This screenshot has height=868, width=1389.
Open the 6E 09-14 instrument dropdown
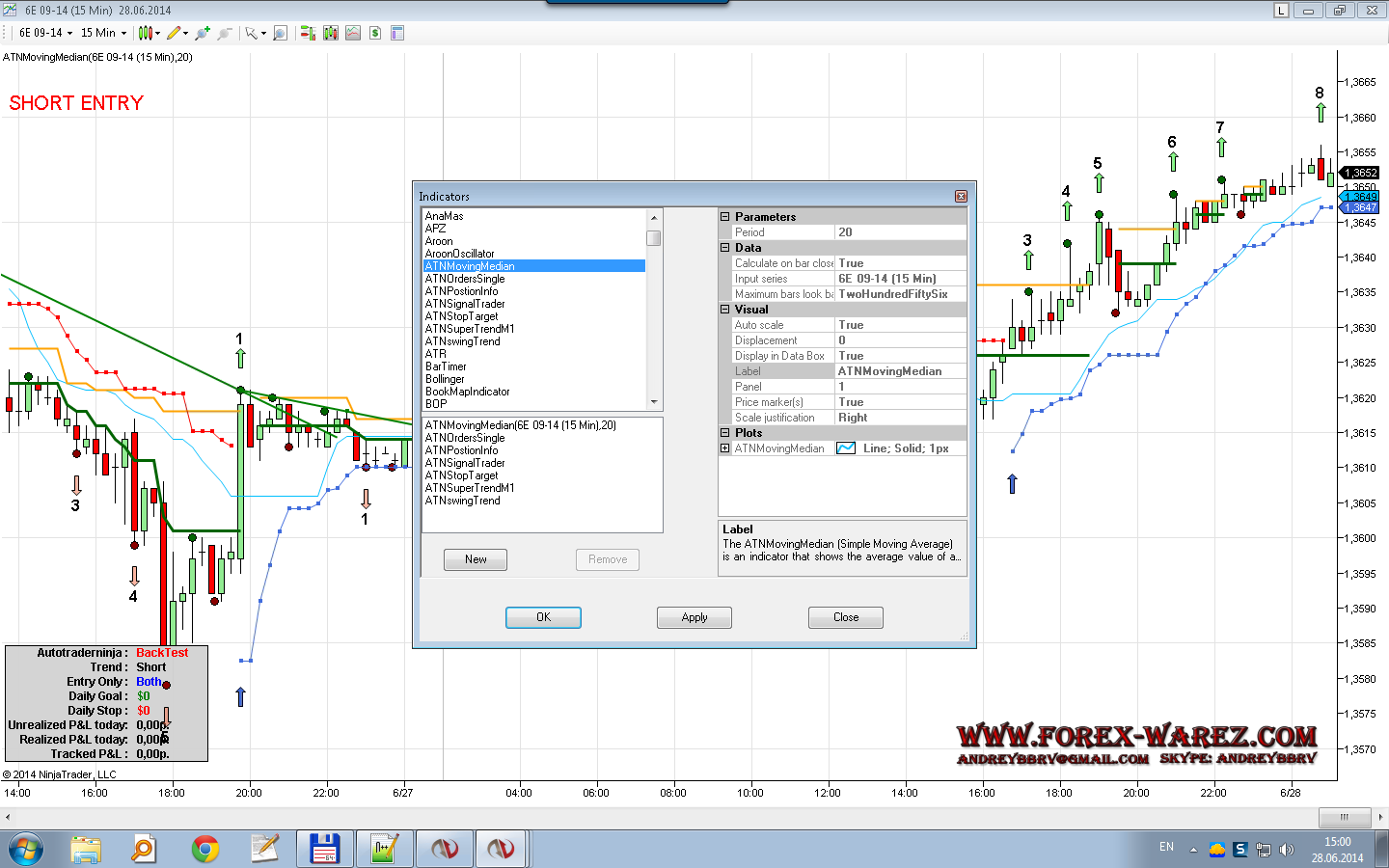pos(45,33)
